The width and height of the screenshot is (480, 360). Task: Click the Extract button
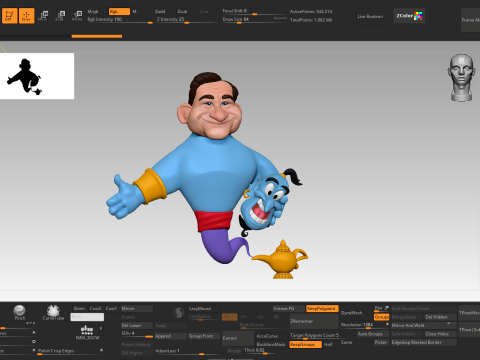coord(238,339)
